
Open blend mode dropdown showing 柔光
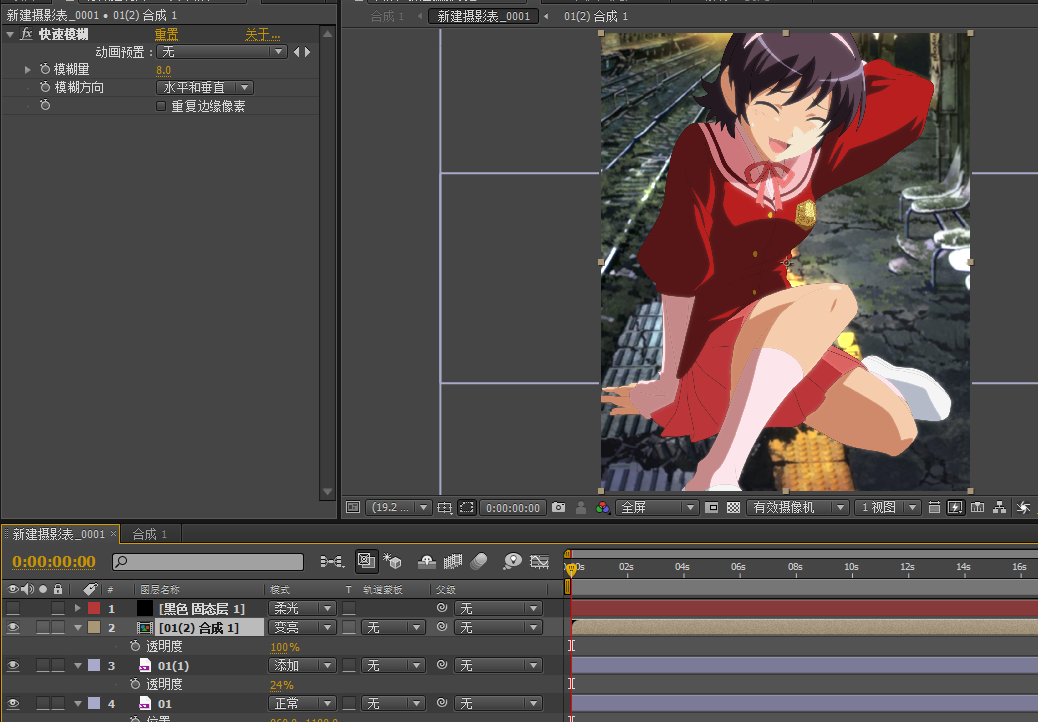click(302, 608)
